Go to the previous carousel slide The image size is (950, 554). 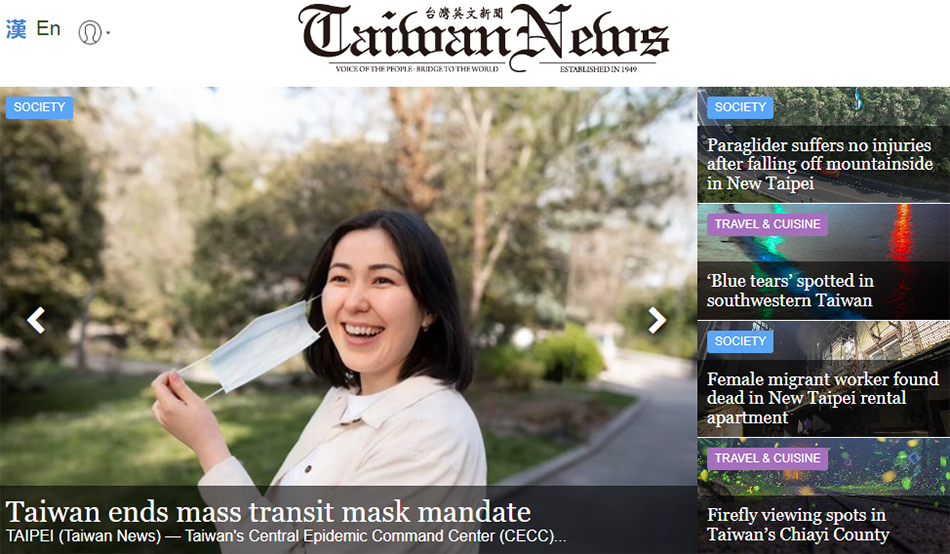tap(36, 320)
